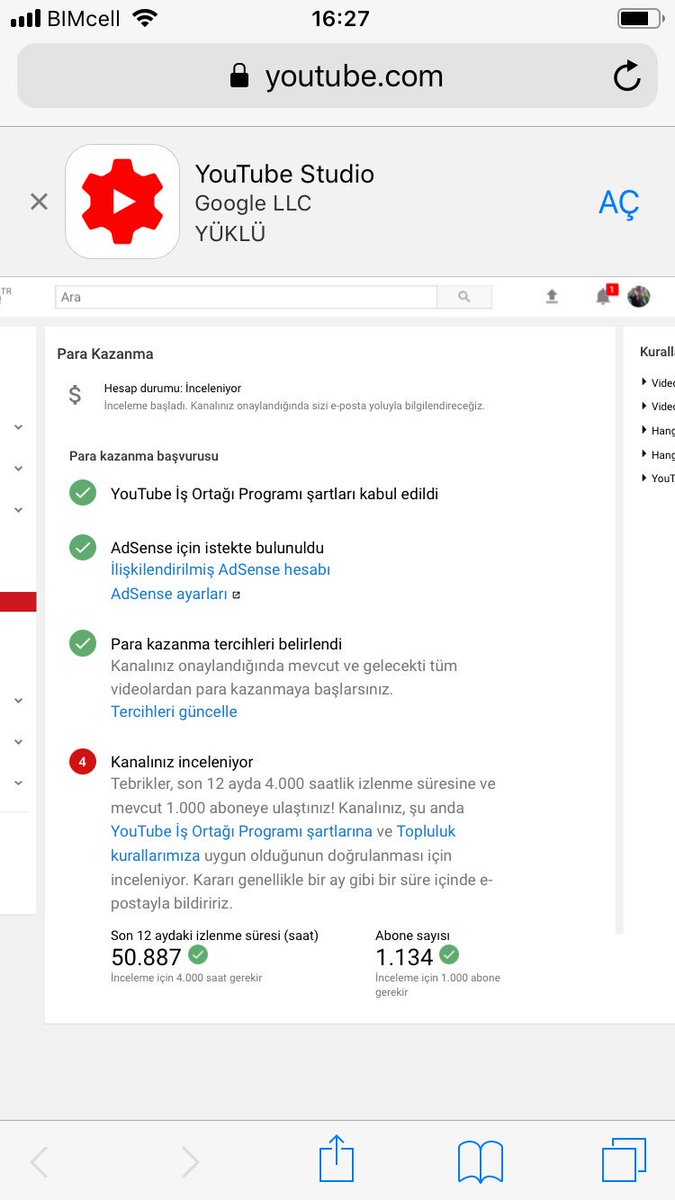
Task: Click the Kanalınız inceleniyor title
Action: tap(182, 762)
